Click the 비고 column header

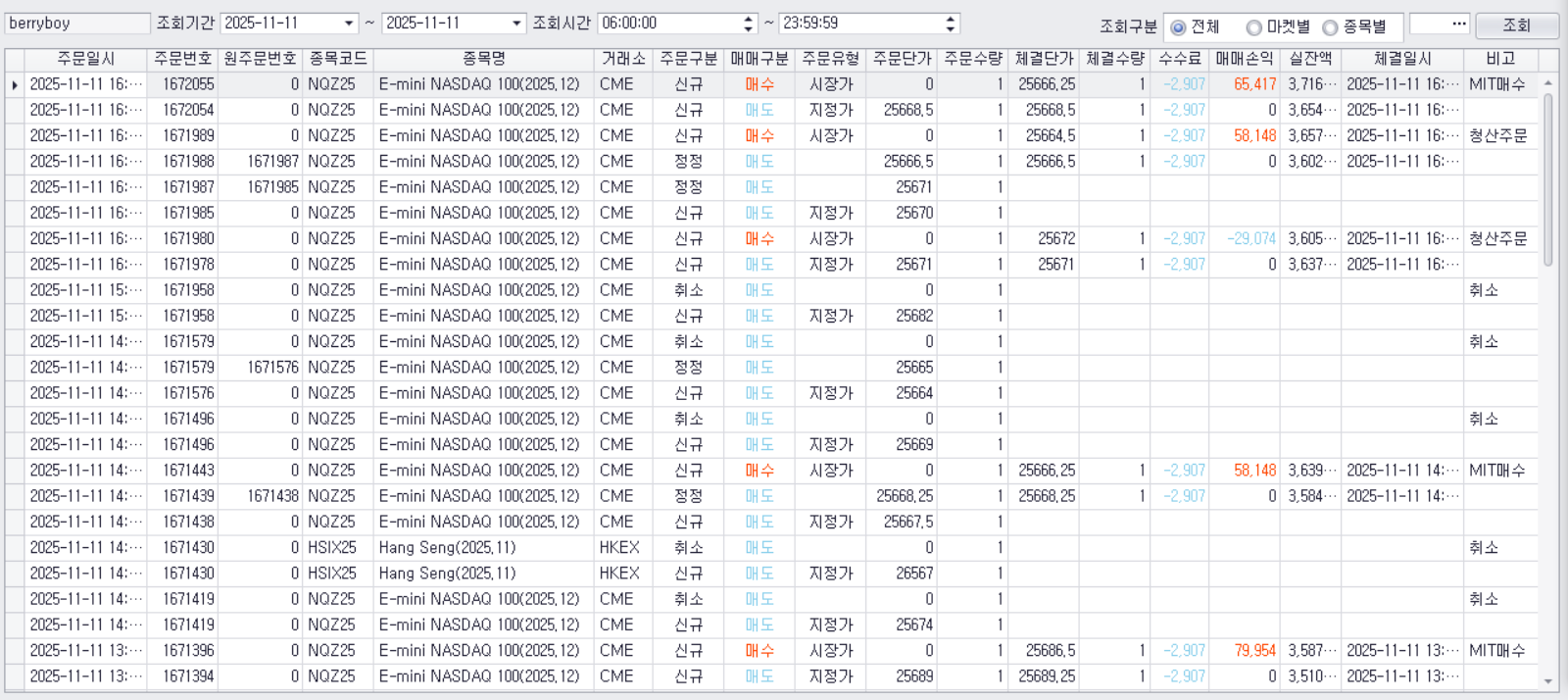tap(1500, 59)
